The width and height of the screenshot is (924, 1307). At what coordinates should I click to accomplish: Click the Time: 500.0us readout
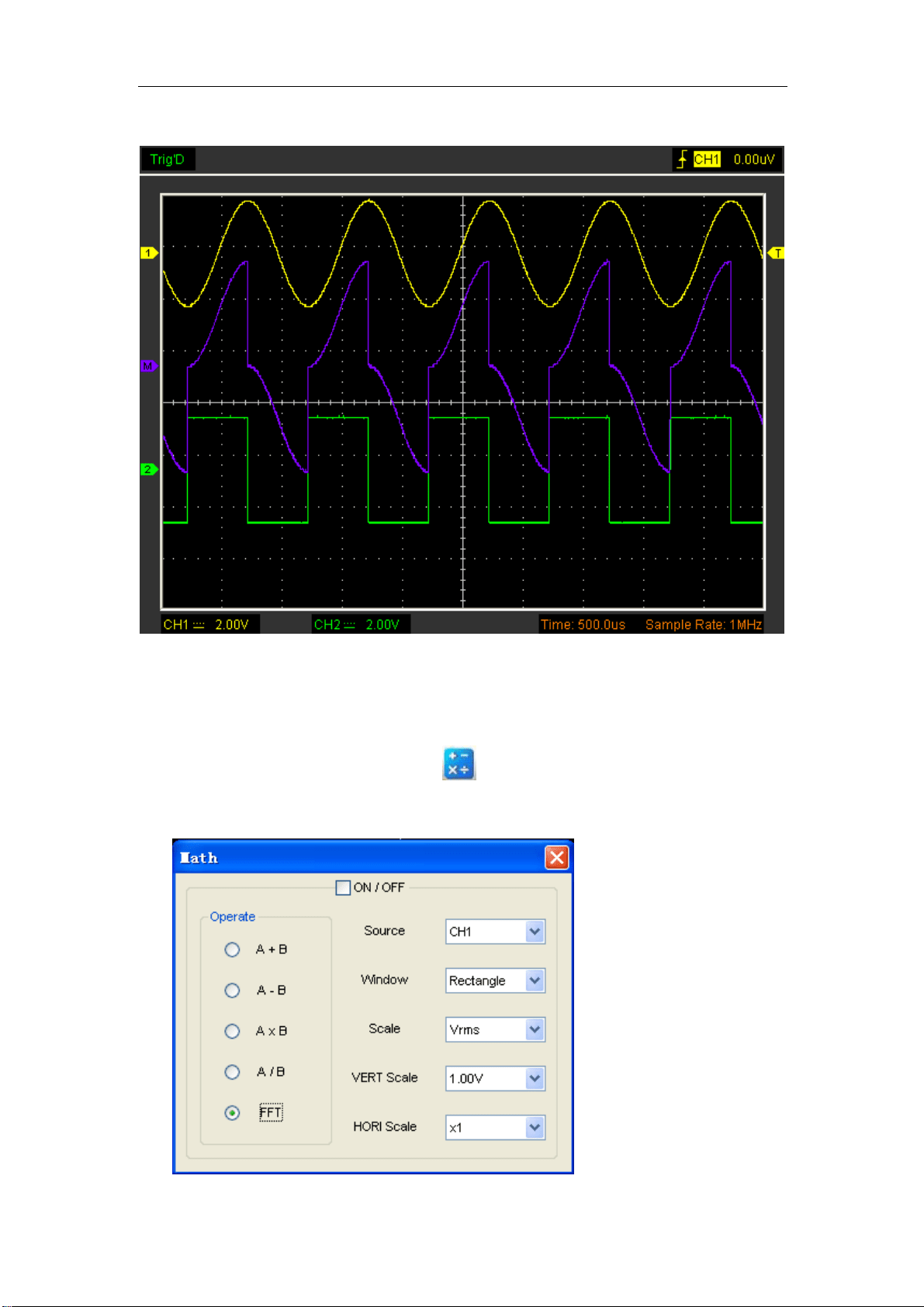pos(583,624)
